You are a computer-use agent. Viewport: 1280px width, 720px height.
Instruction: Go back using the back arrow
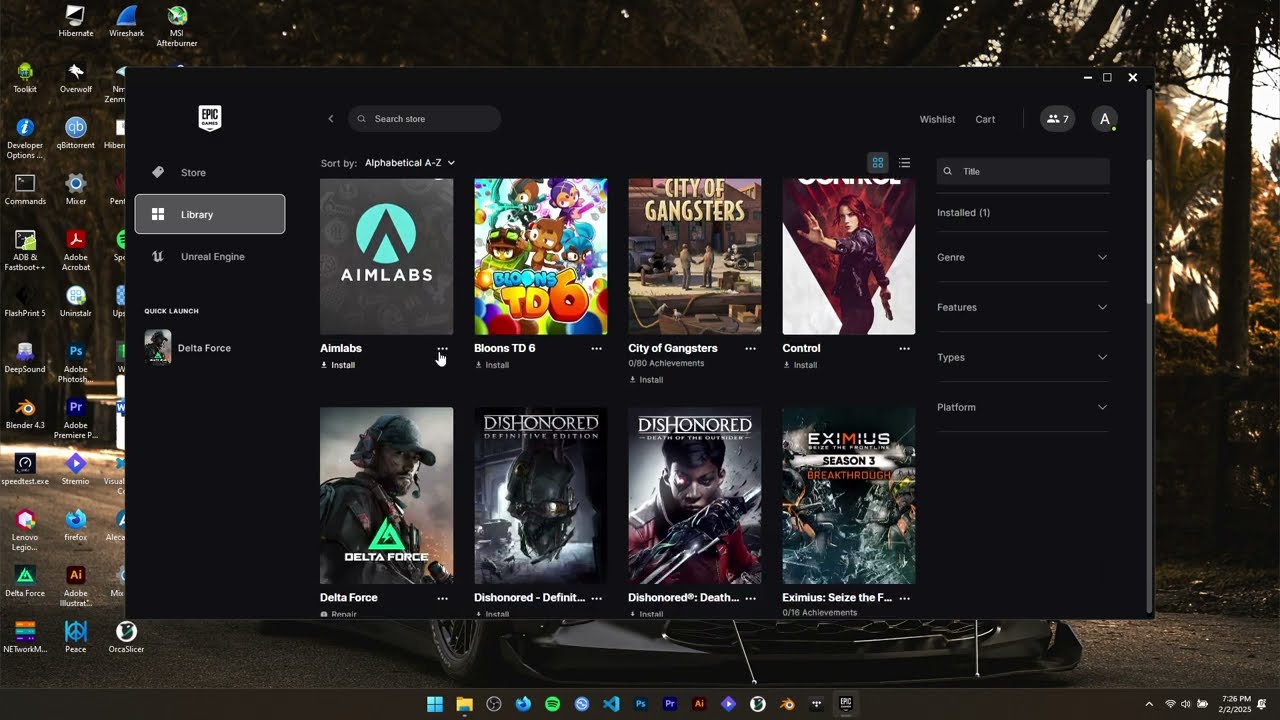(x=331, y=119)
